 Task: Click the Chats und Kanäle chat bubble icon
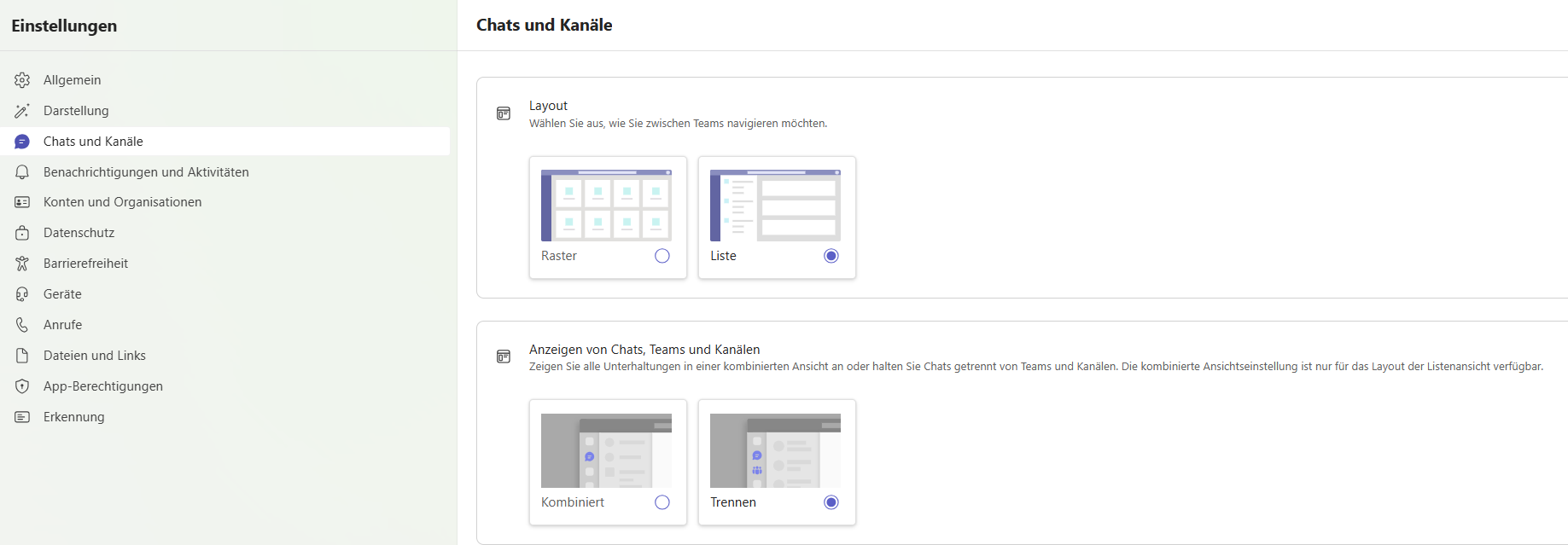tap(22, 142)
